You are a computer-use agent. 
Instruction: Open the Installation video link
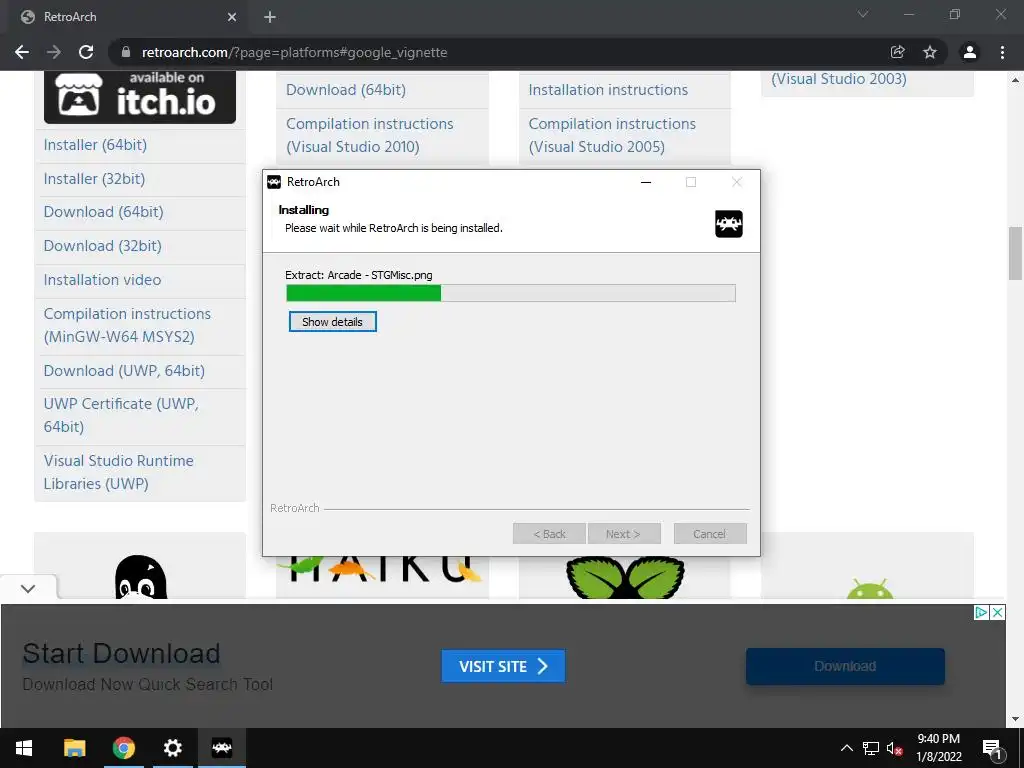103,280
